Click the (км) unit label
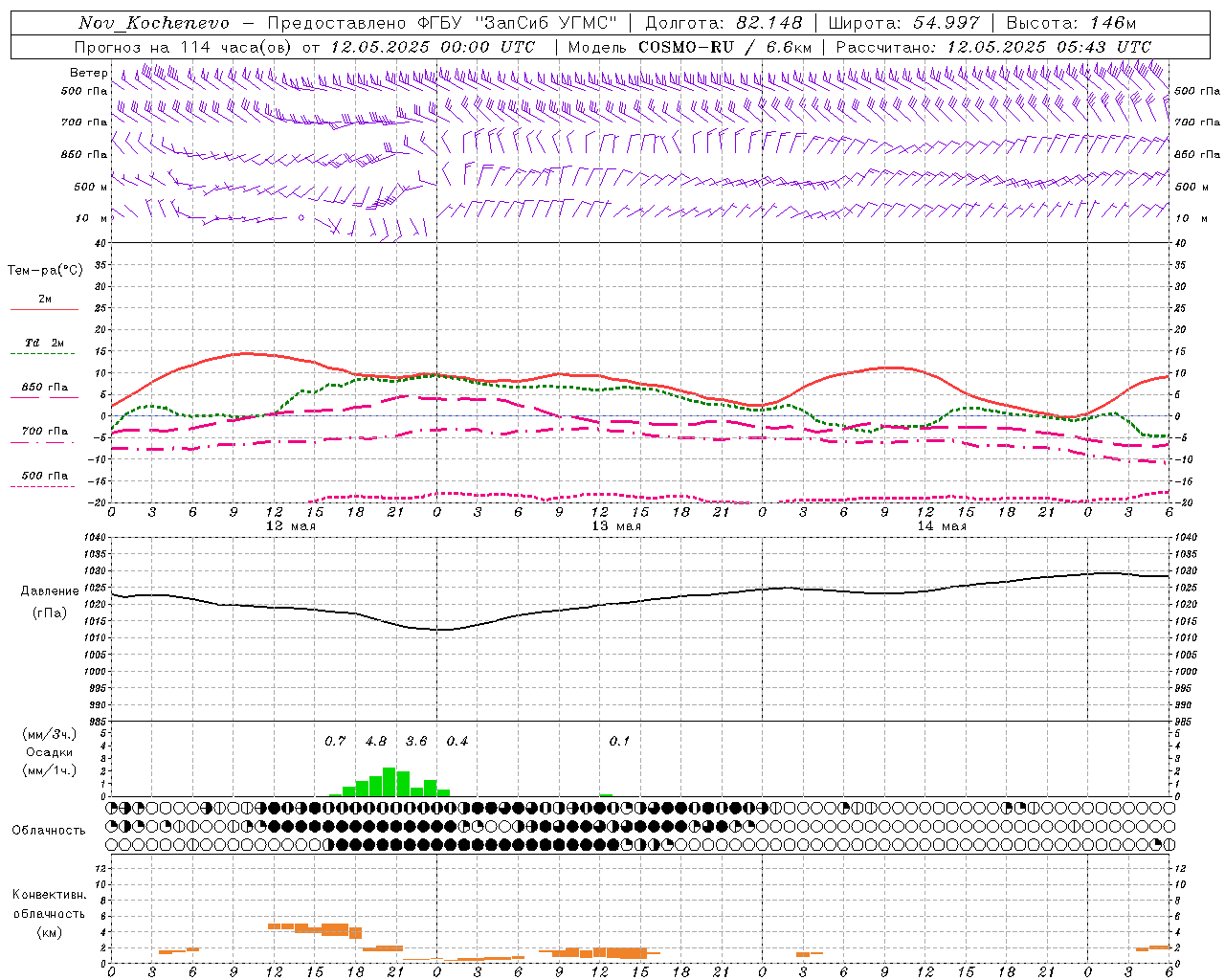1225x980 pixels. pos(50,932)
